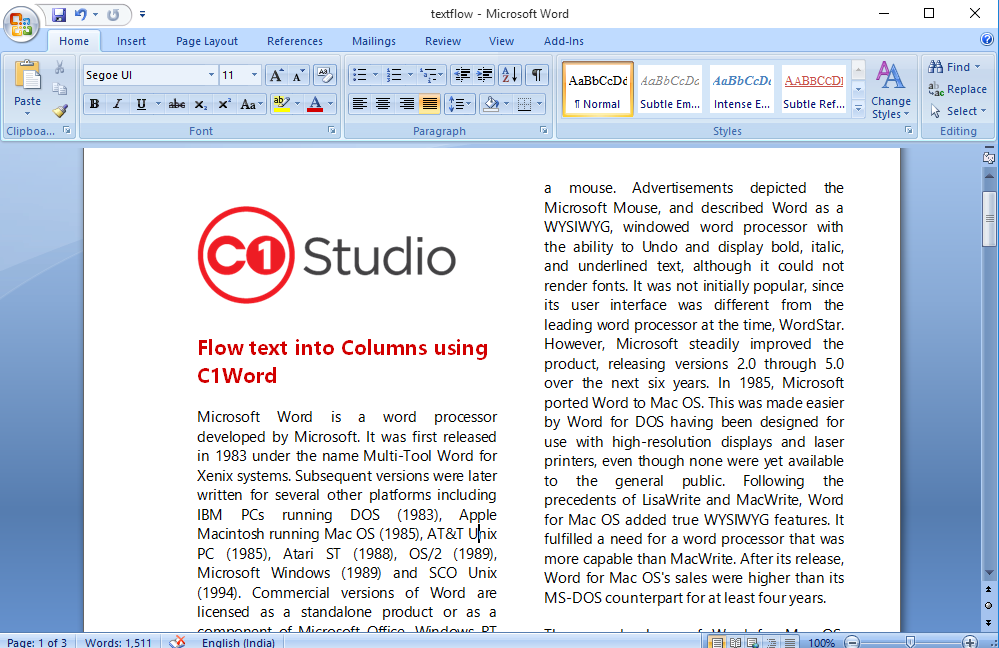Clear all text formatting
This screenshot has width=999, height=648.
(324, 75)
